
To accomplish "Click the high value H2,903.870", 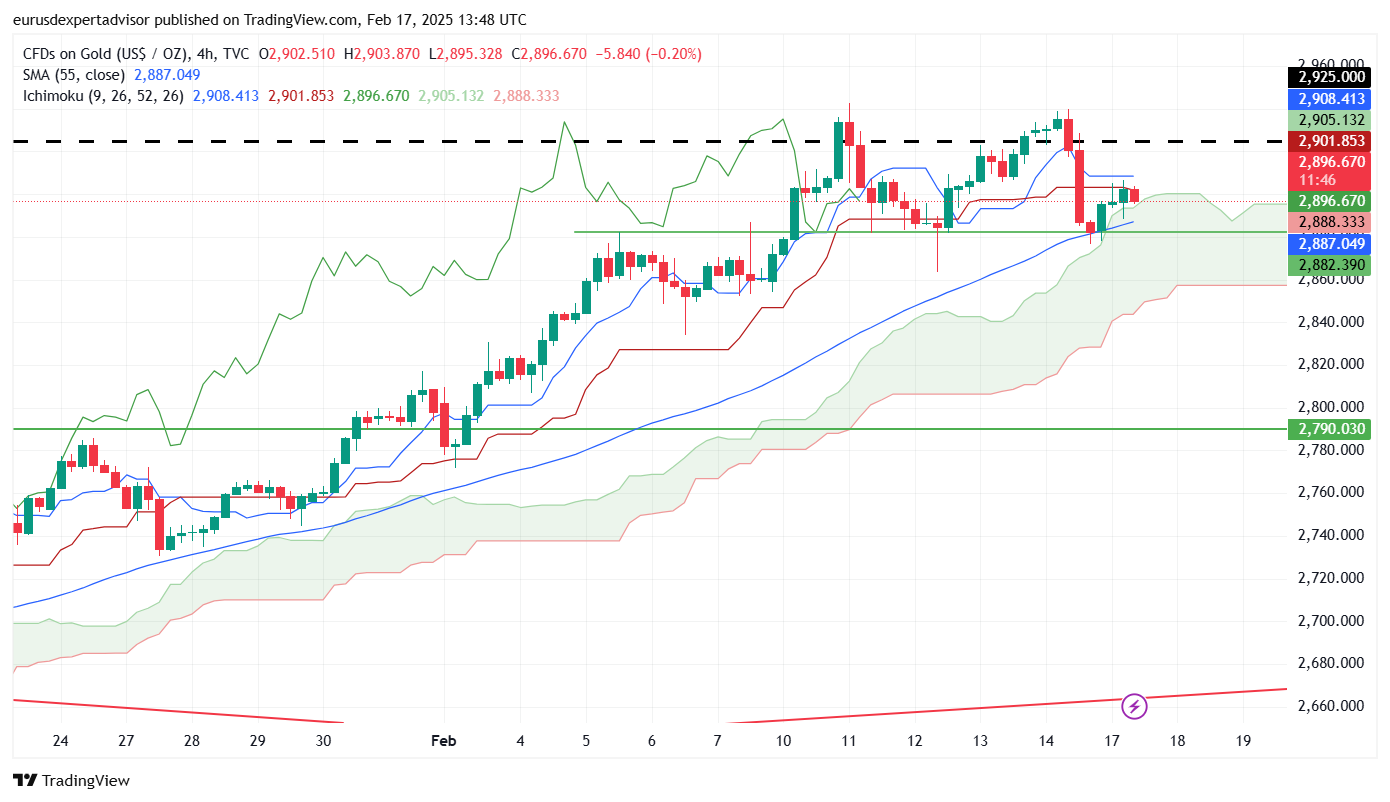I will [x=384, y=54].
